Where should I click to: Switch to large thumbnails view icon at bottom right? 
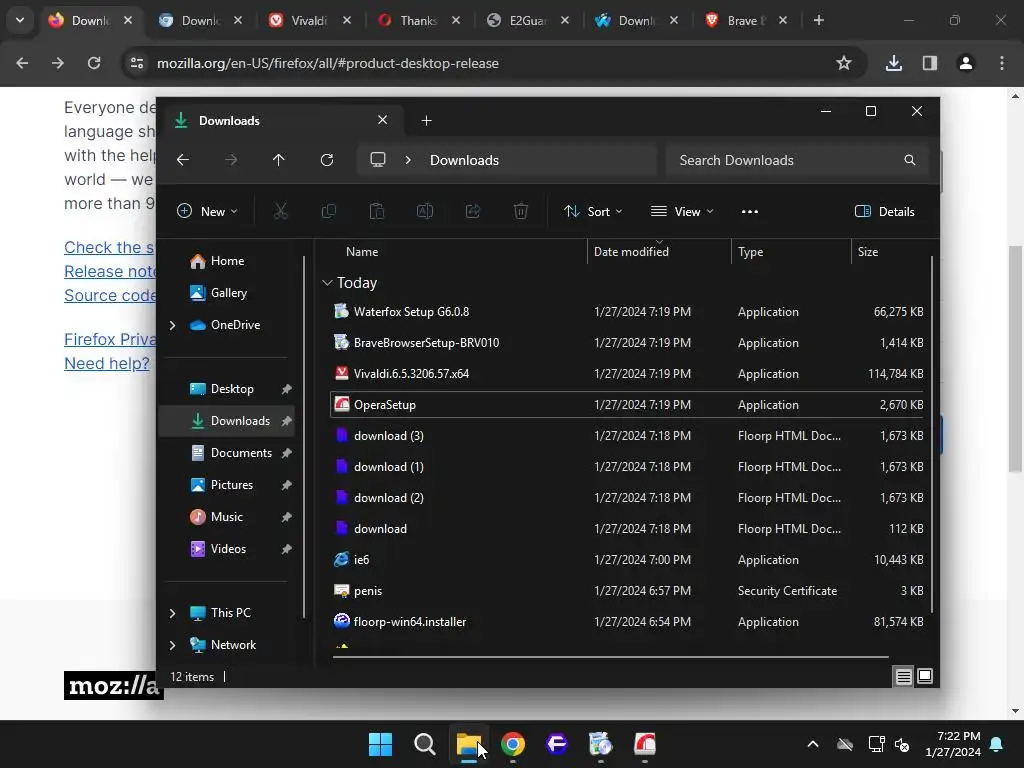coord(925,676)
